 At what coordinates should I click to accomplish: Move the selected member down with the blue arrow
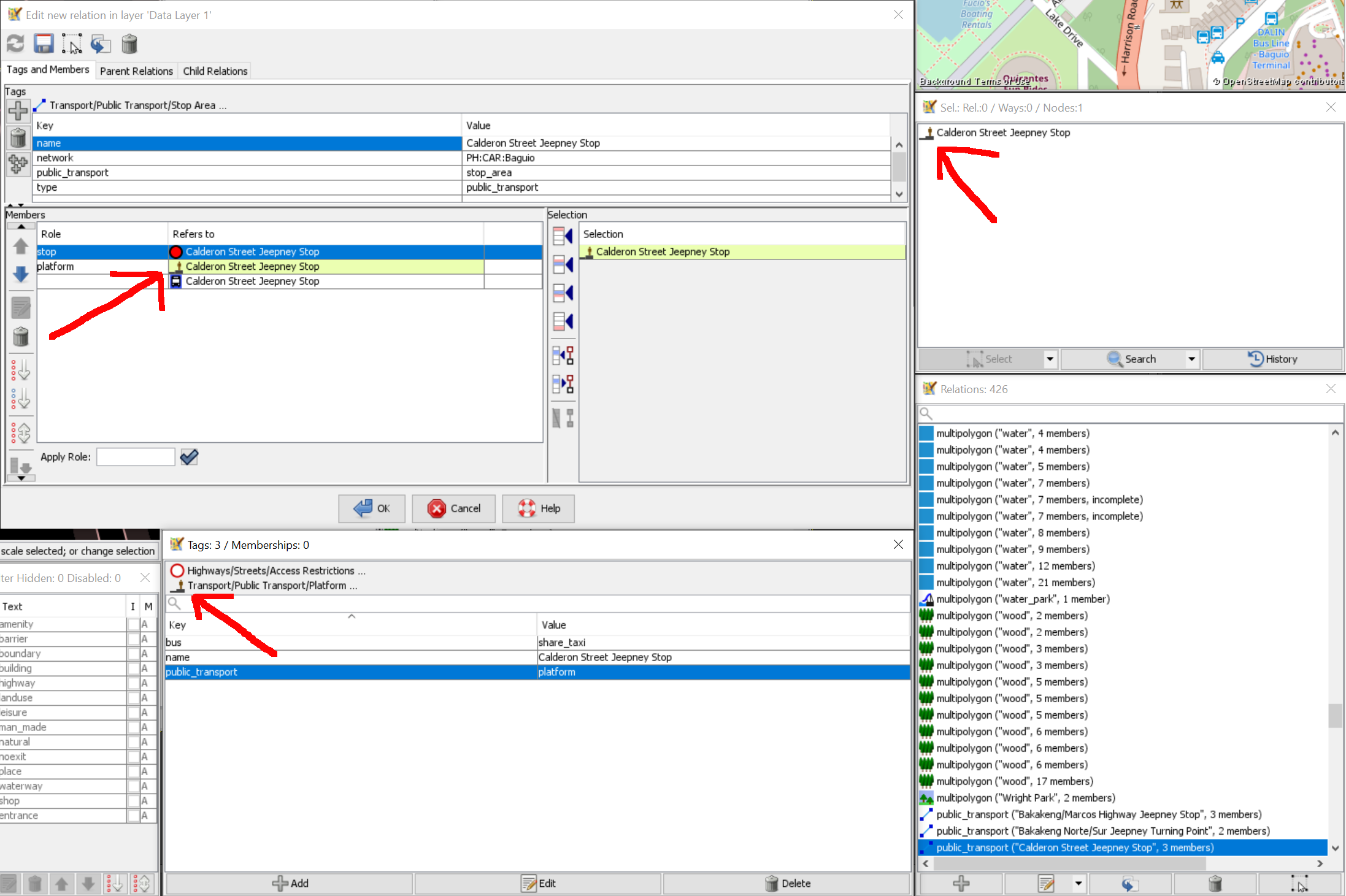pyautogui.click(x=21, y=274)
